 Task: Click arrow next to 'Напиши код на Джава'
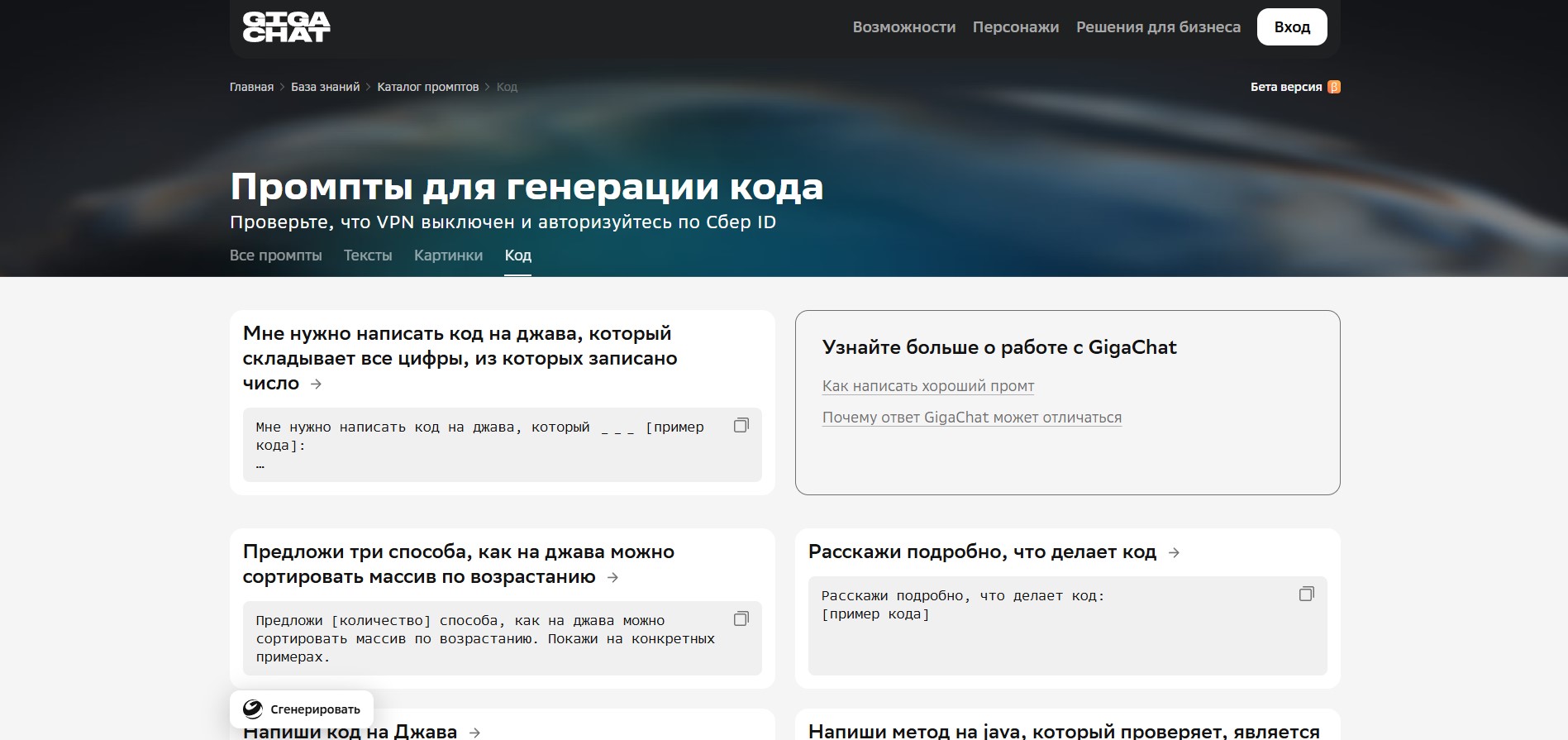click(x=474, y=733)
